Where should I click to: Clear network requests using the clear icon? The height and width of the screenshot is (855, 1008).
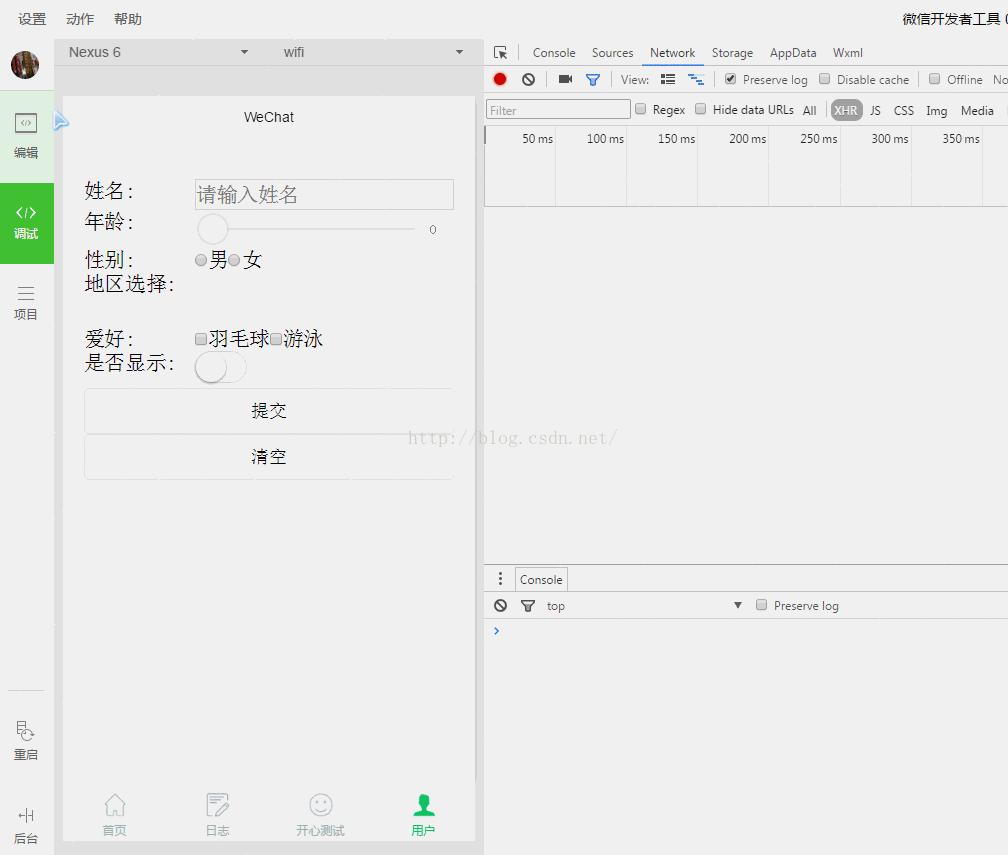click(x=528, y=79)
